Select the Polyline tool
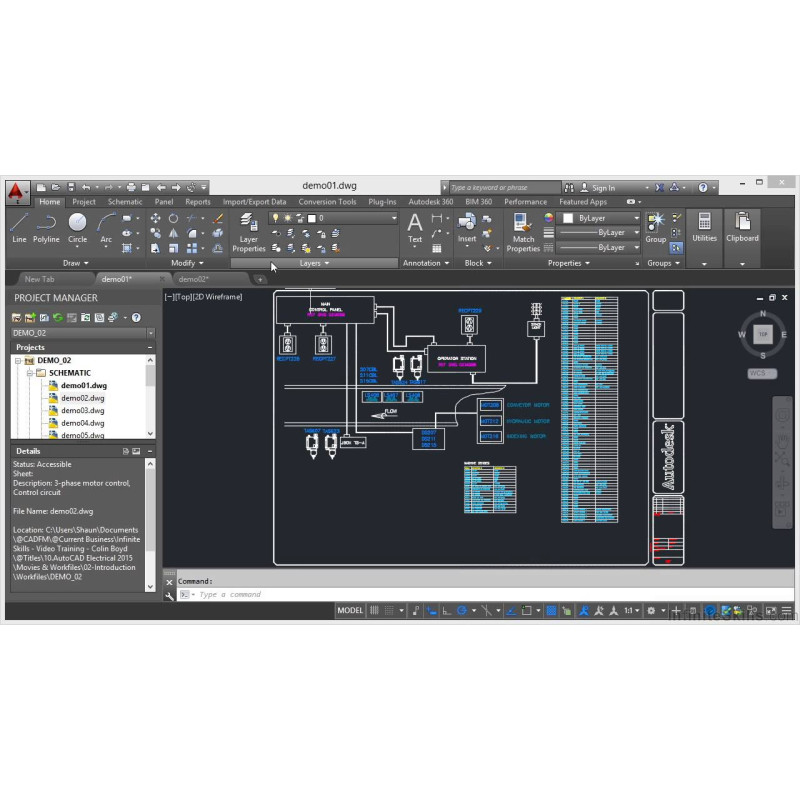 point(46,226)
